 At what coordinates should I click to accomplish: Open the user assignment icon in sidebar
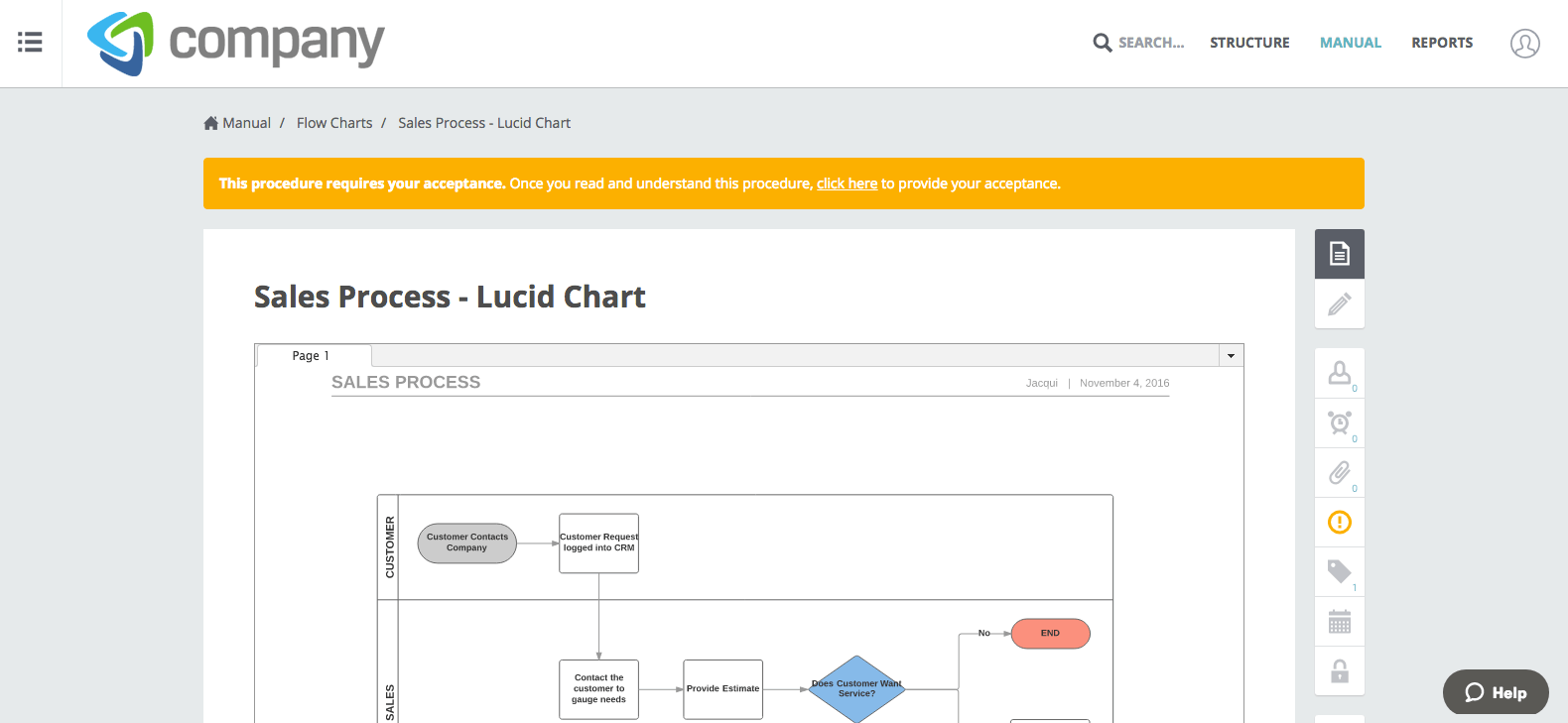[x=1340, y=373]
